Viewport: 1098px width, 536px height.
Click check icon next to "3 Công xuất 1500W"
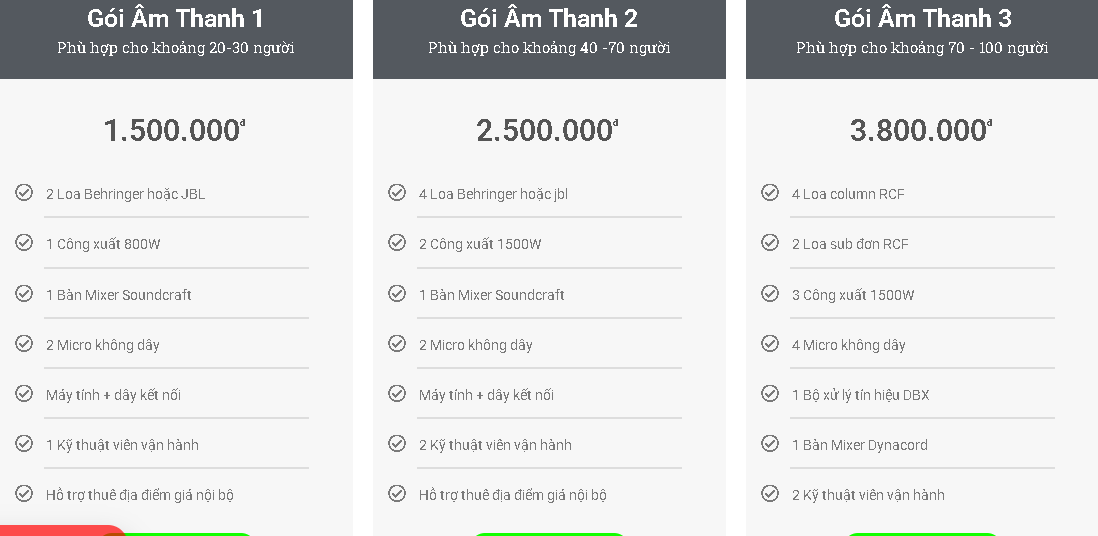click(770, 293)
